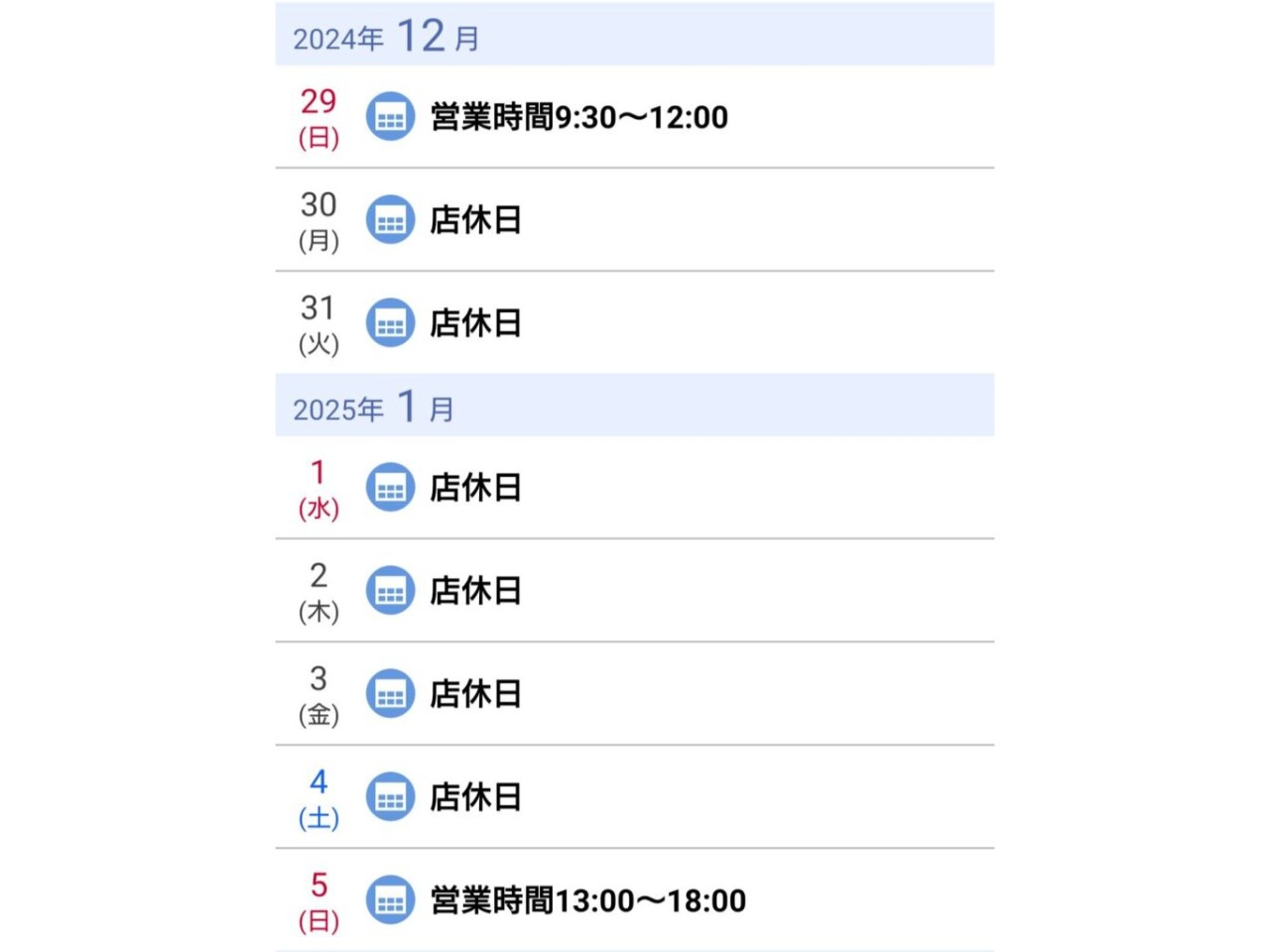Screen dimensions: 1270x952
Task: Click the 2024年 12月 month header
Action: click(x=386, y=37)
